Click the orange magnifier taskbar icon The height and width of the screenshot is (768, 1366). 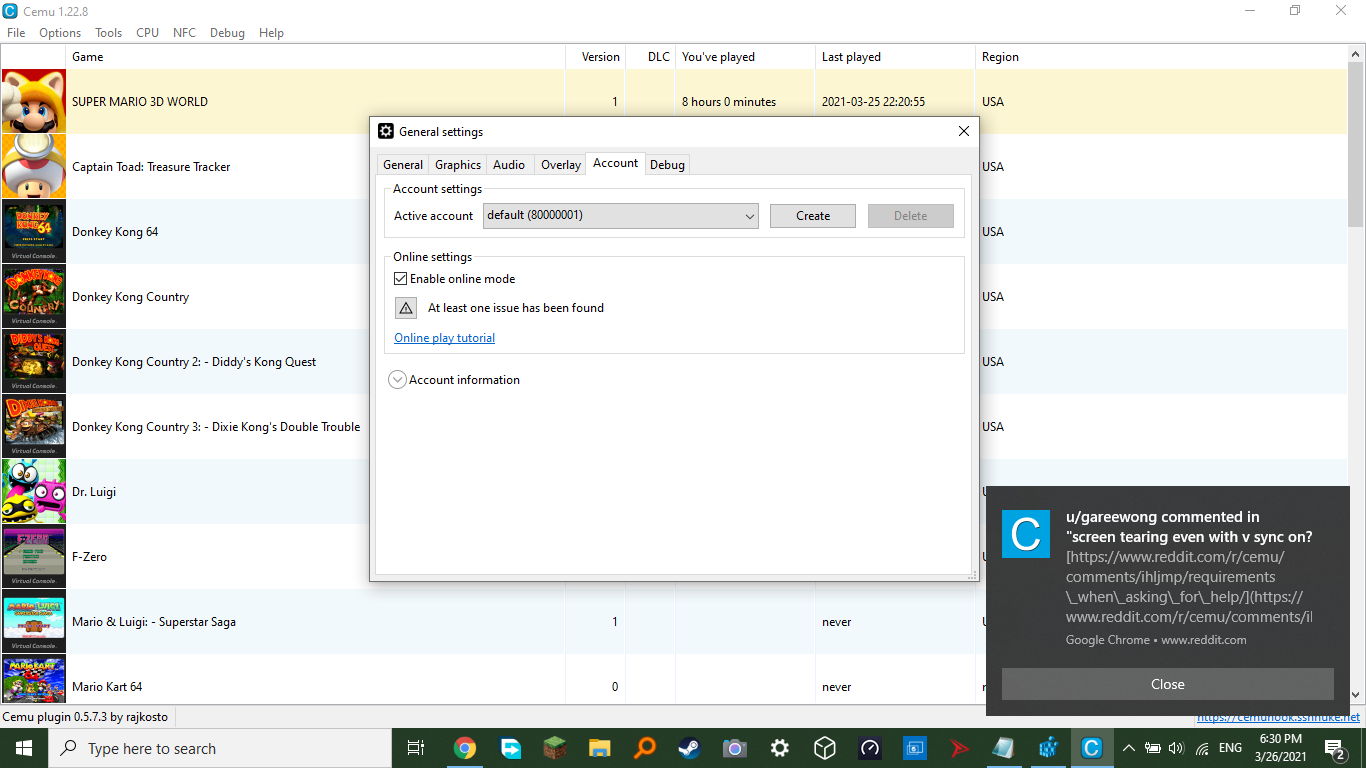click(645, 748)
